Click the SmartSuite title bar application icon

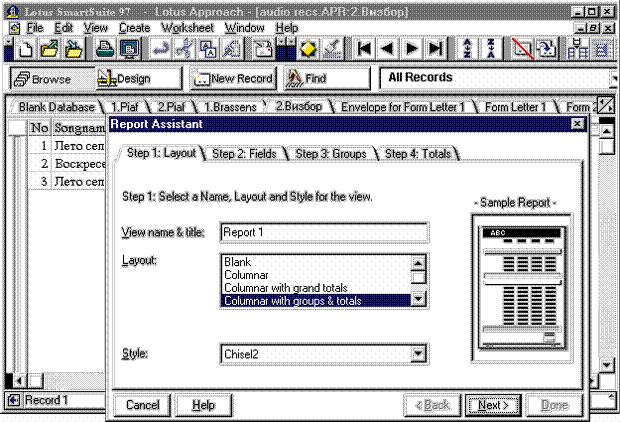(x=13, y=11)
